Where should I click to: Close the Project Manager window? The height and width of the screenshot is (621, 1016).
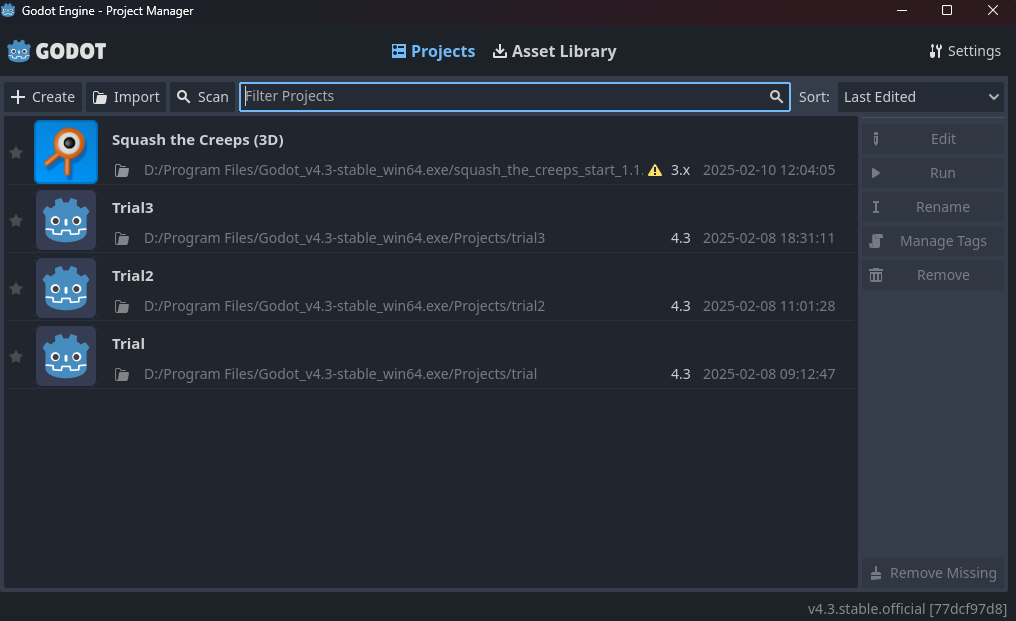coord(993,10)
